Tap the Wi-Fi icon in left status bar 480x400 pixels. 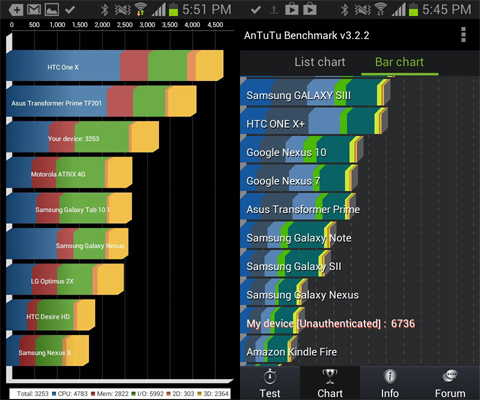(141, 10)
